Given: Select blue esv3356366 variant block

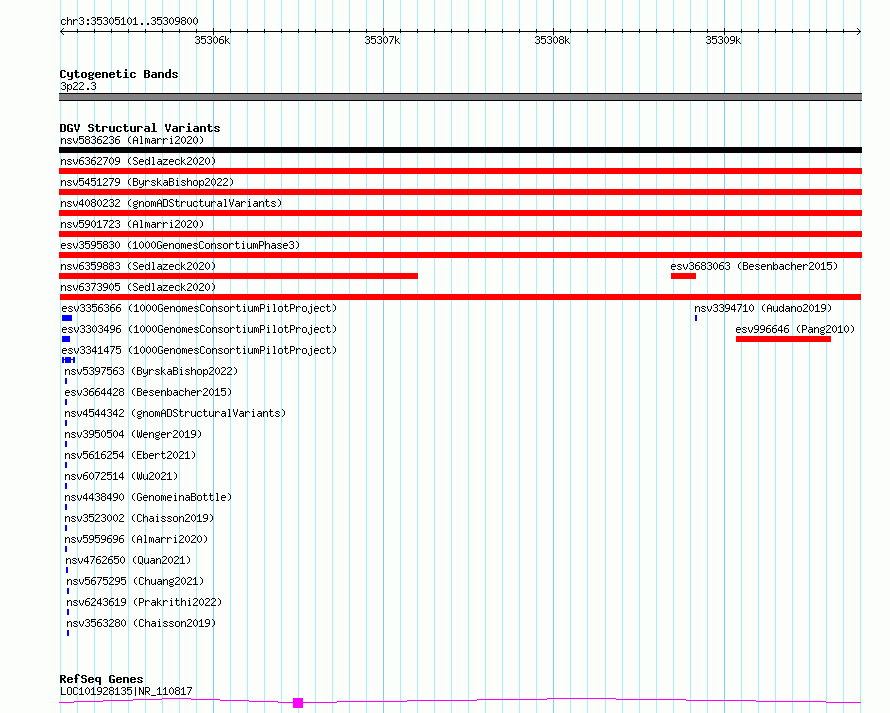Looking at the screenshot, I should tap(67, 318).
